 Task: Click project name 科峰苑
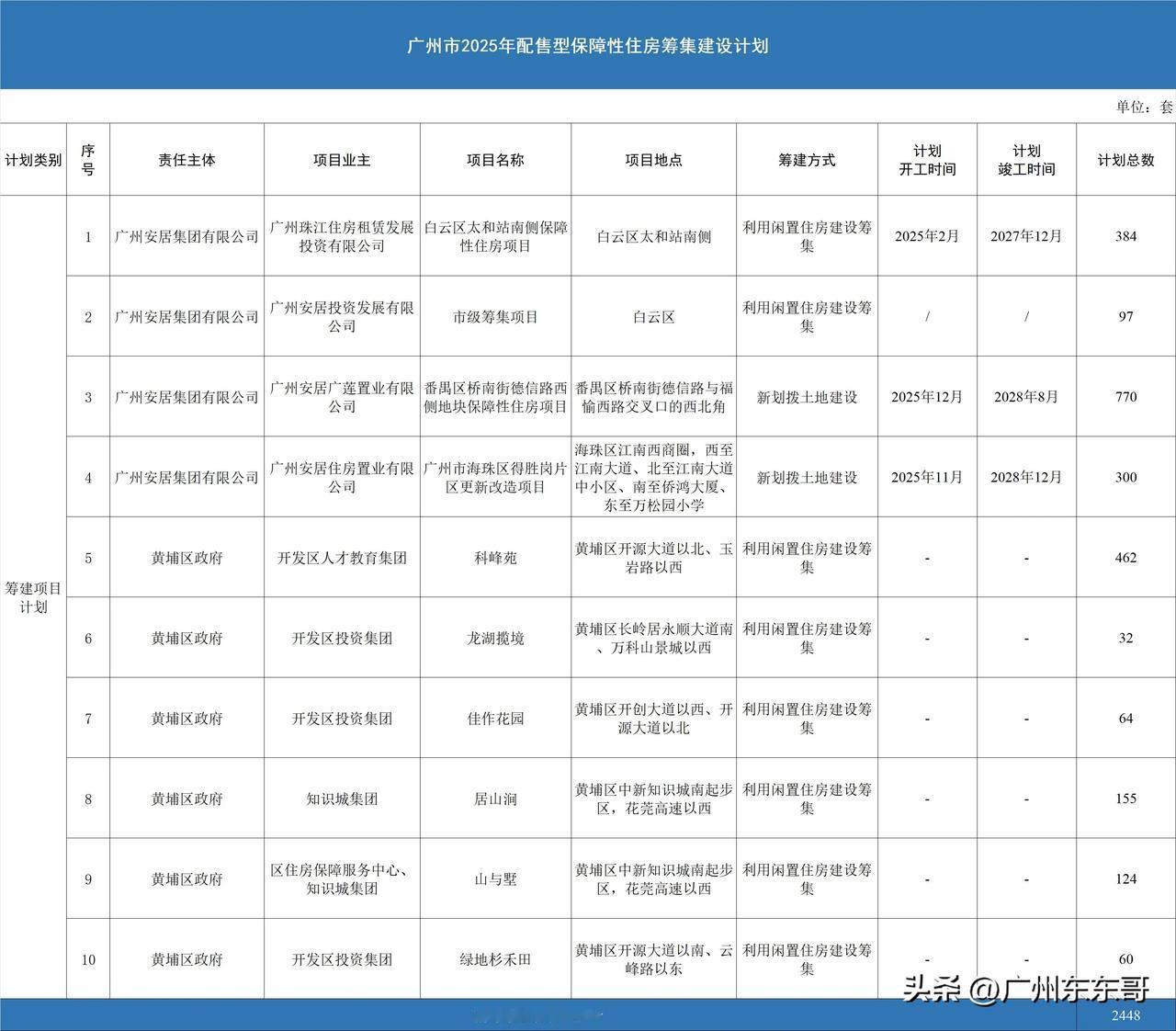495,558
